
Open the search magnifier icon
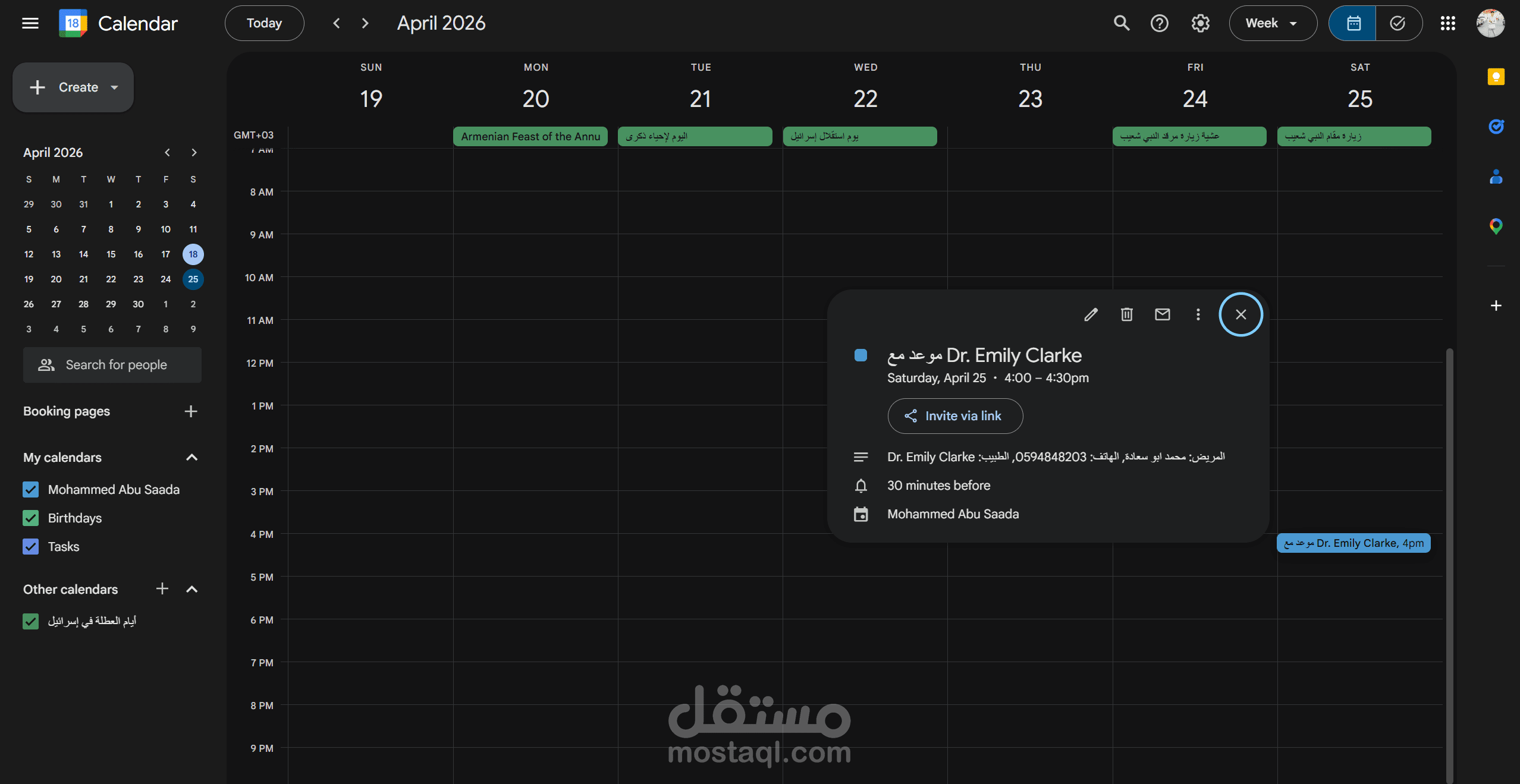[1121, 23]
